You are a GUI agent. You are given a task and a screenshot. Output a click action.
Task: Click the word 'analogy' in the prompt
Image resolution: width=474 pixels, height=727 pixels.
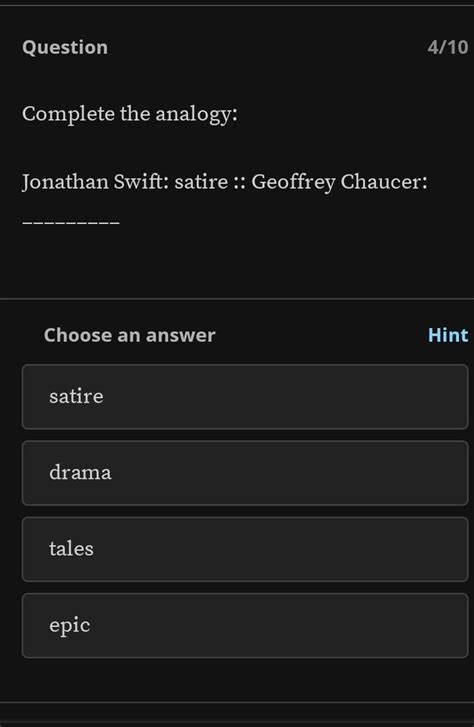193,115
